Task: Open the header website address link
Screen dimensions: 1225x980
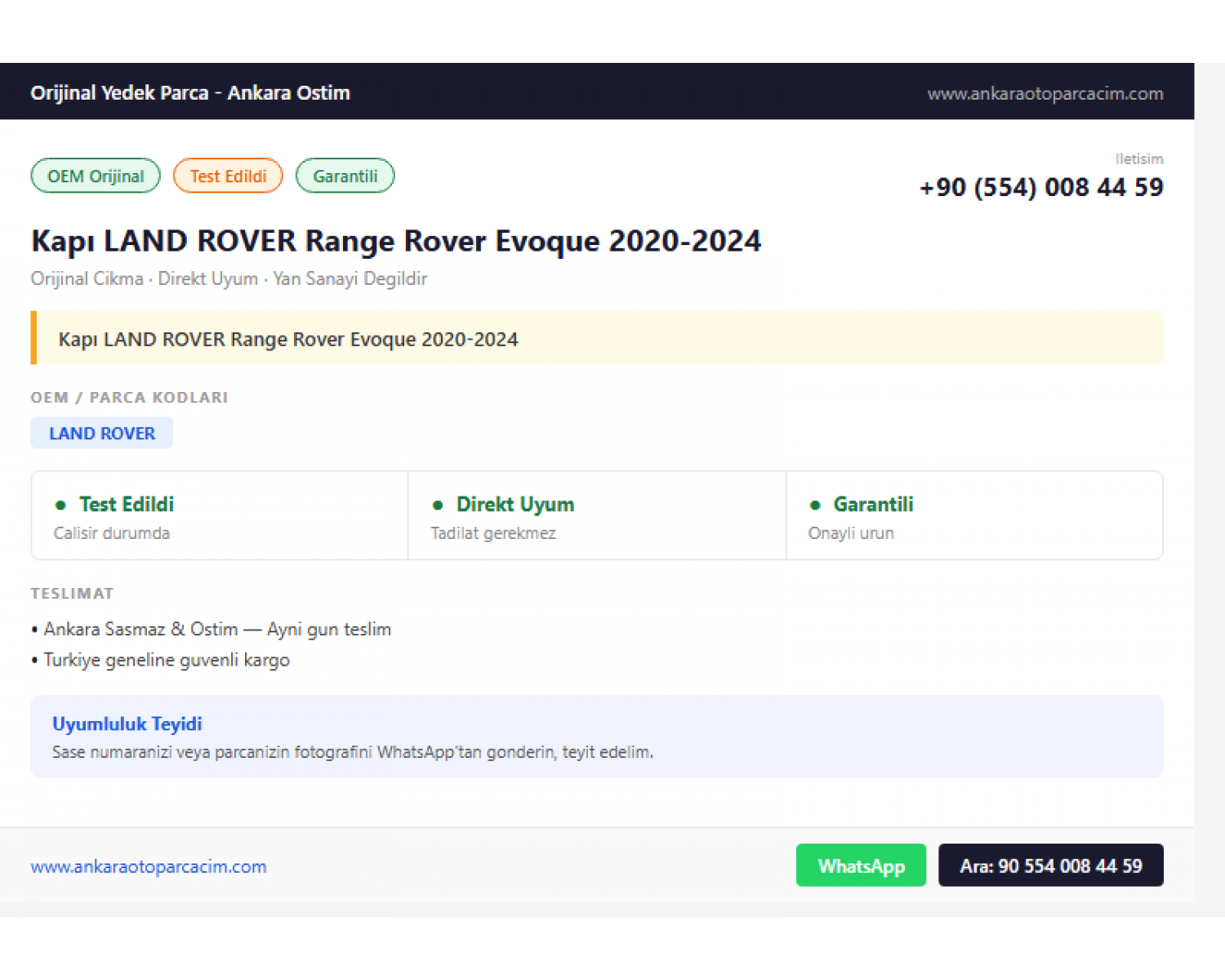Action: click(x=1045, y=93)
